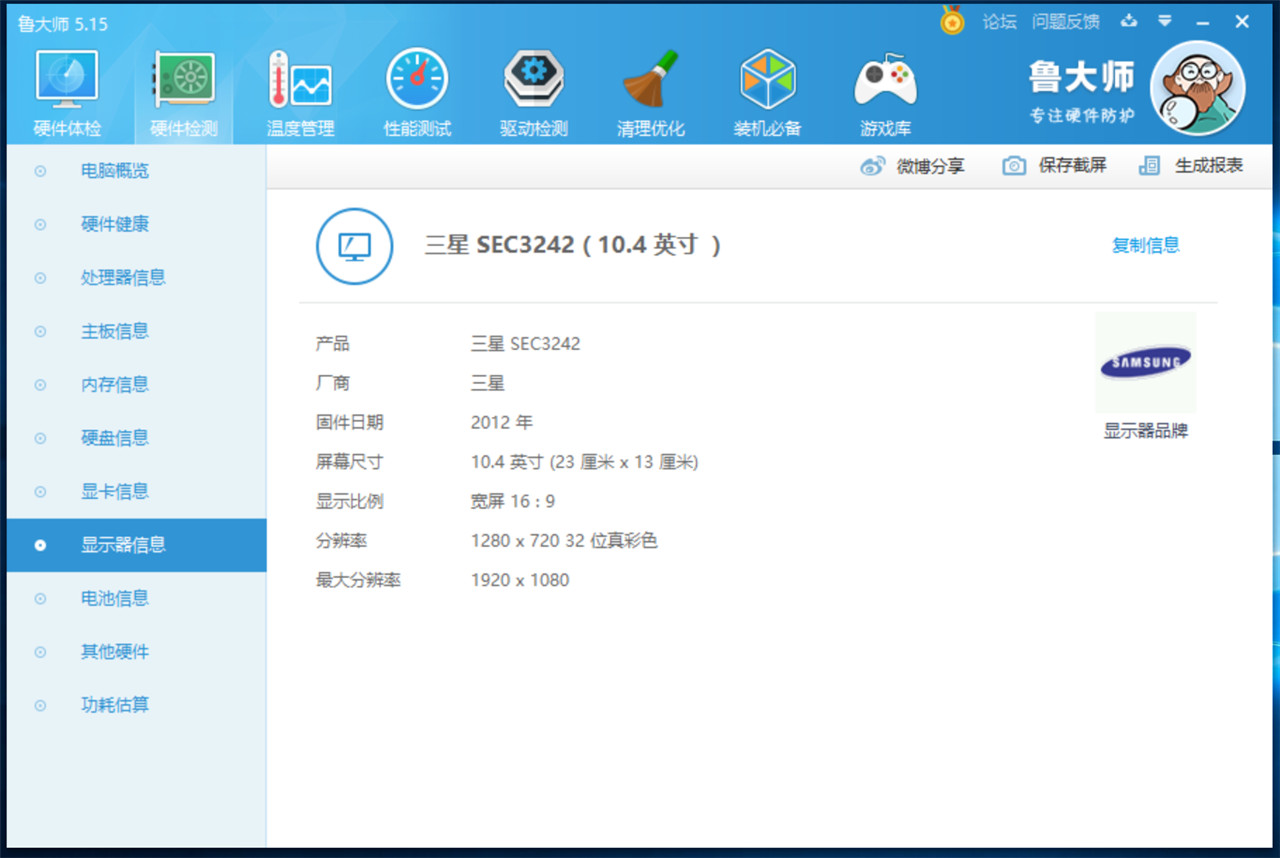
Task: Select the 显示器信息 sidebar item
Action: click(x=136, y=545)
